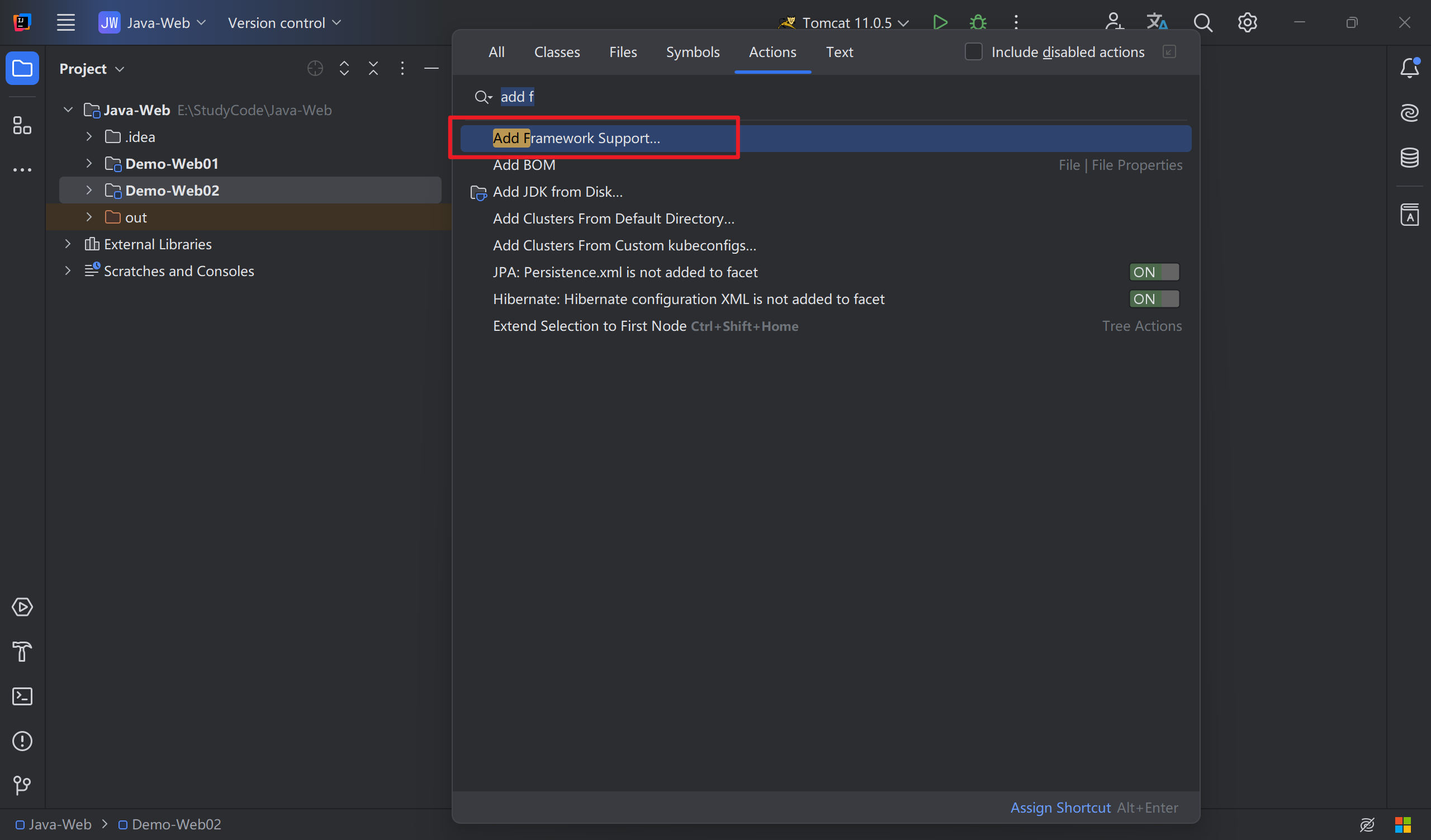
Task: Open the Git version control tool window
Action: [x=22, y=786]
